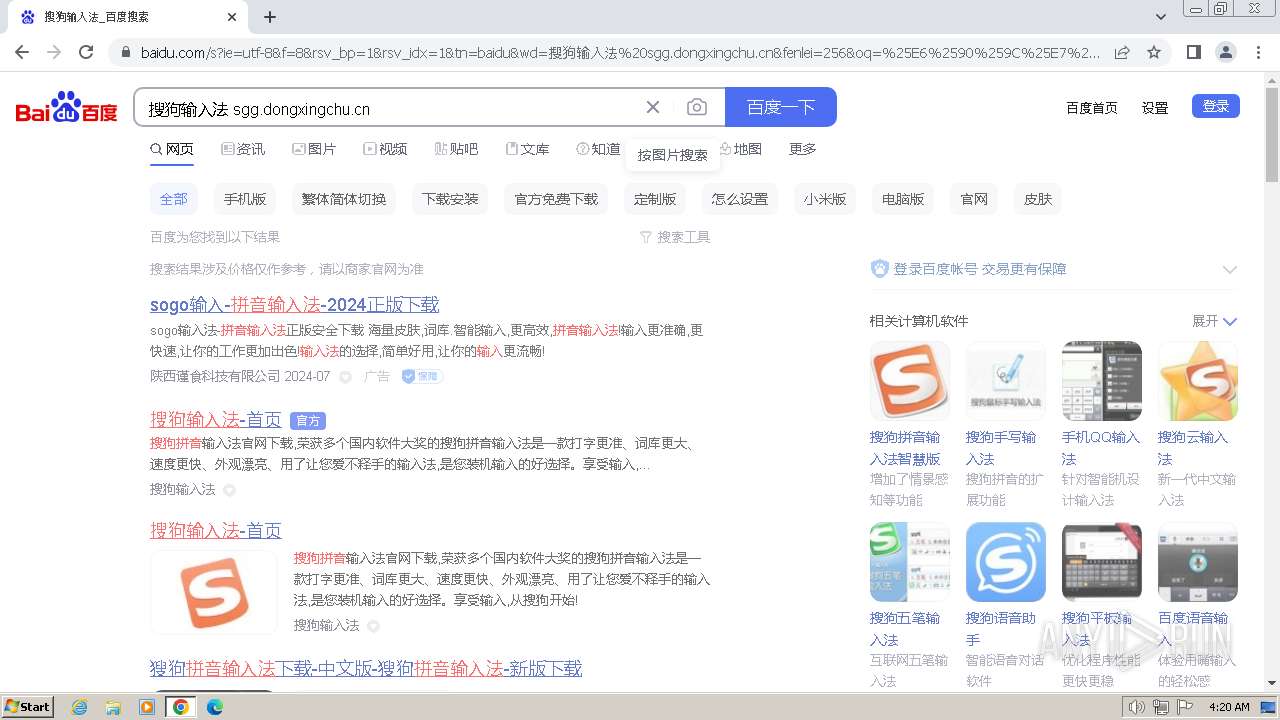This screenshot has width=1280, height=720.
Task: Select the 皮肤 filter chip
Action: click(1038, 199)
